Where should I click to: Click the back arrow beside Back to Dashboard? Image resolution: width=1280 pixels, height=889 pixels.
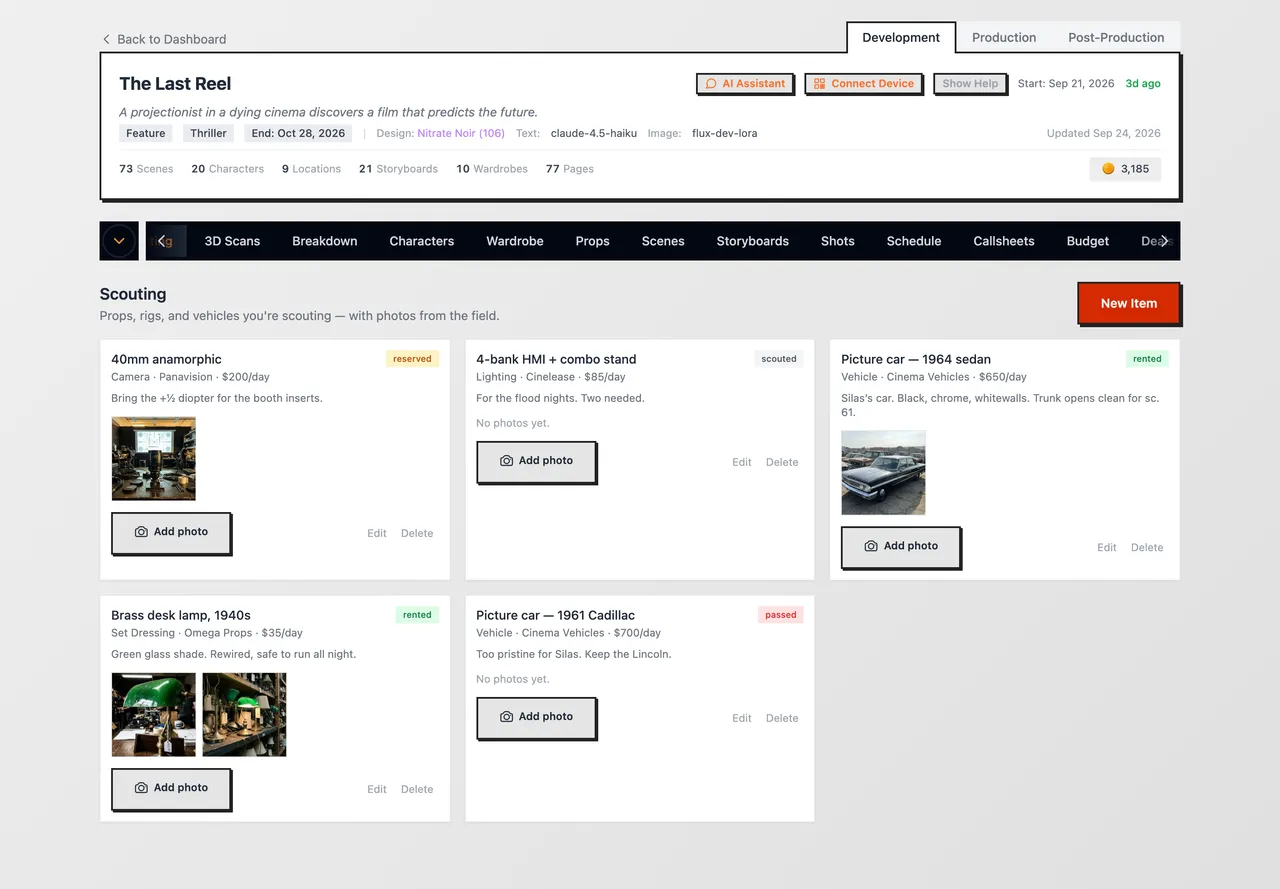(106, 39)
